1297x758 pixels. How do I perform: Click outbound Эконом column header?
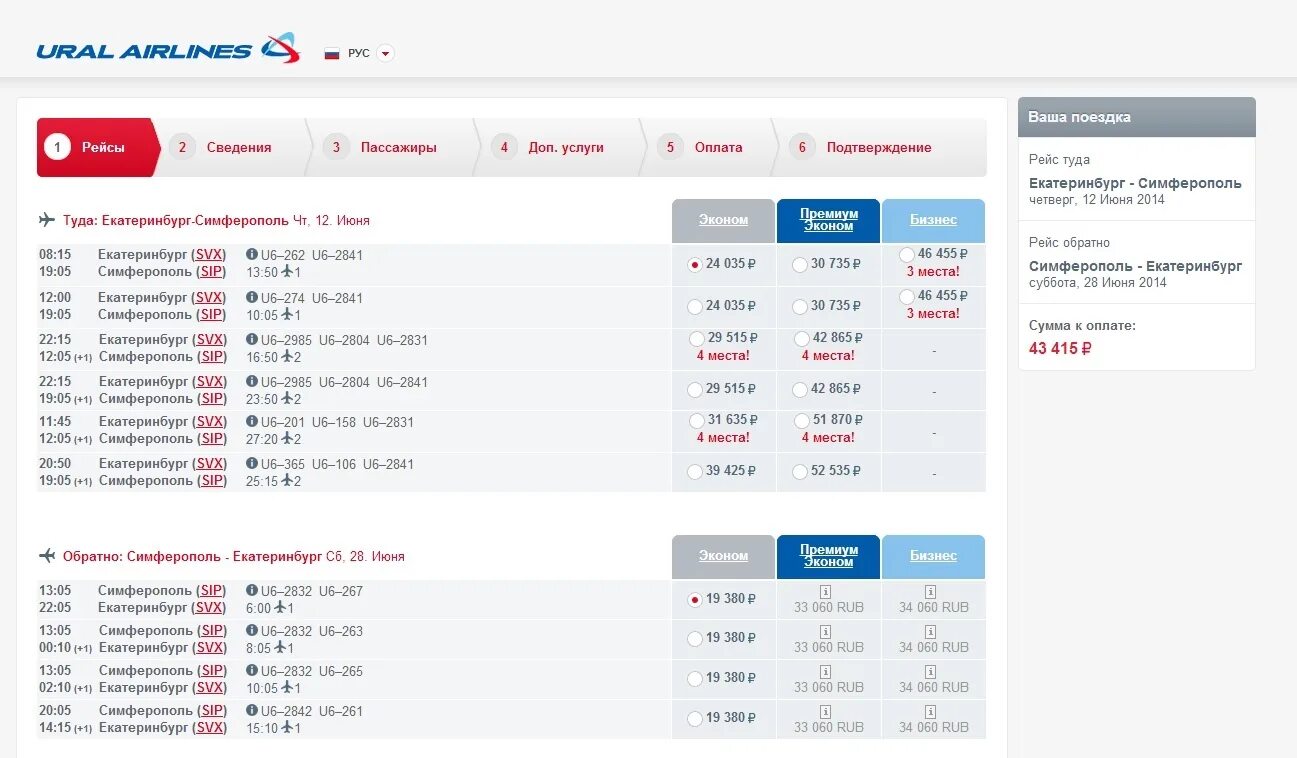pos(723,220)
